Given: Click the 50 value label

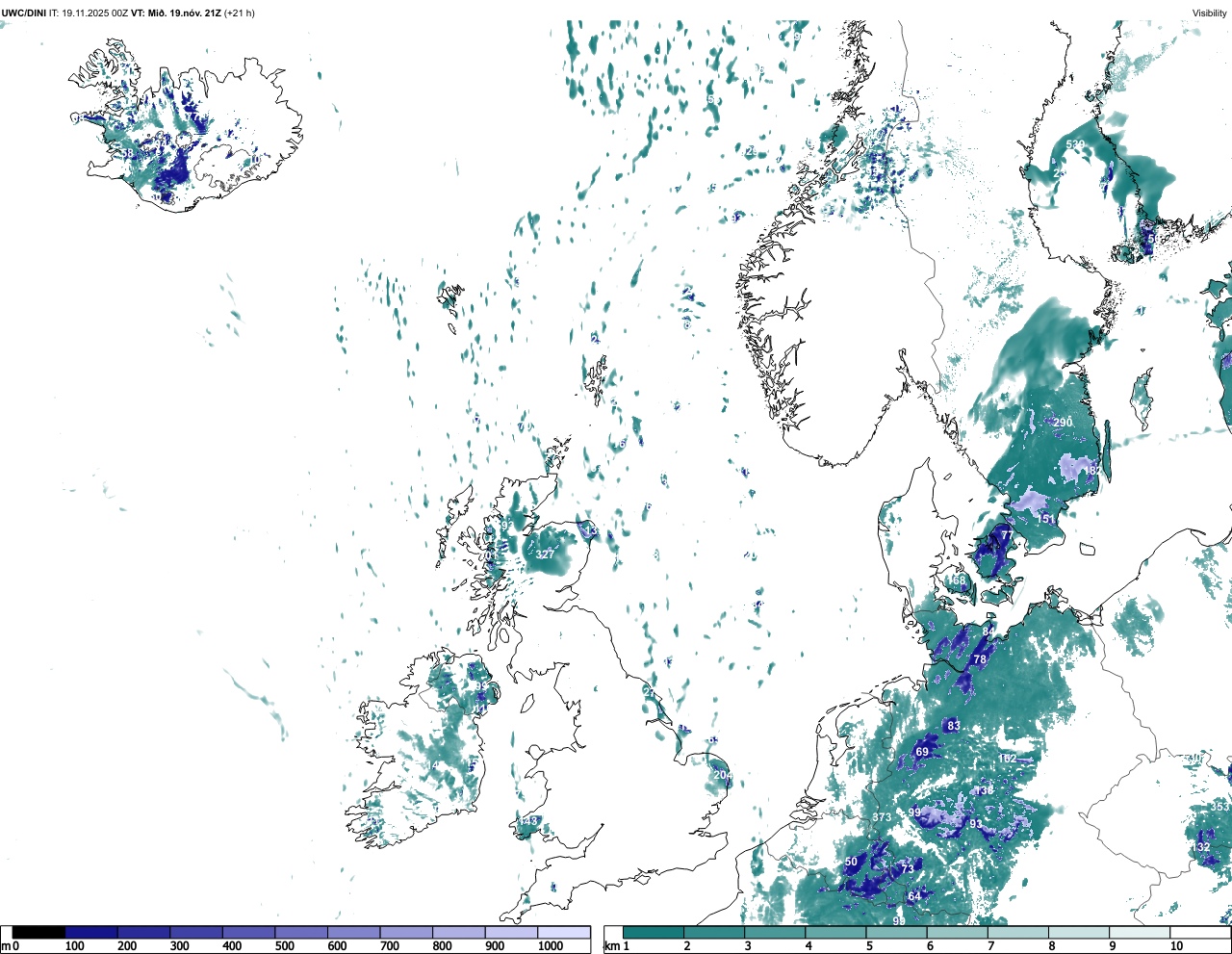Looking at the screenshot, I should point(851,863).
